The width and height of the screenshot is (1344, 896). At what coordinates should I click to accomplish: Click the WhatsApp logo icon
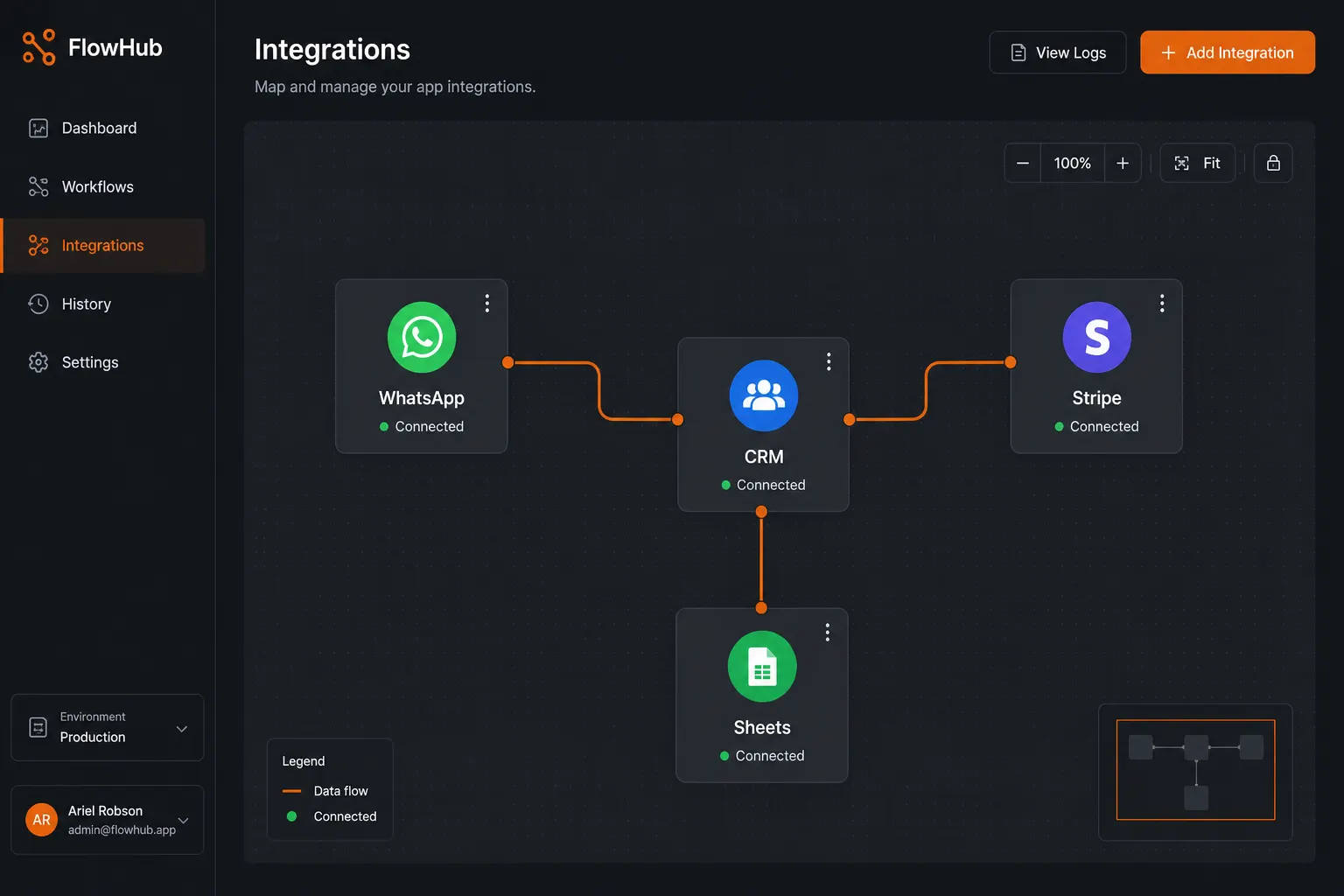[422, 338]
